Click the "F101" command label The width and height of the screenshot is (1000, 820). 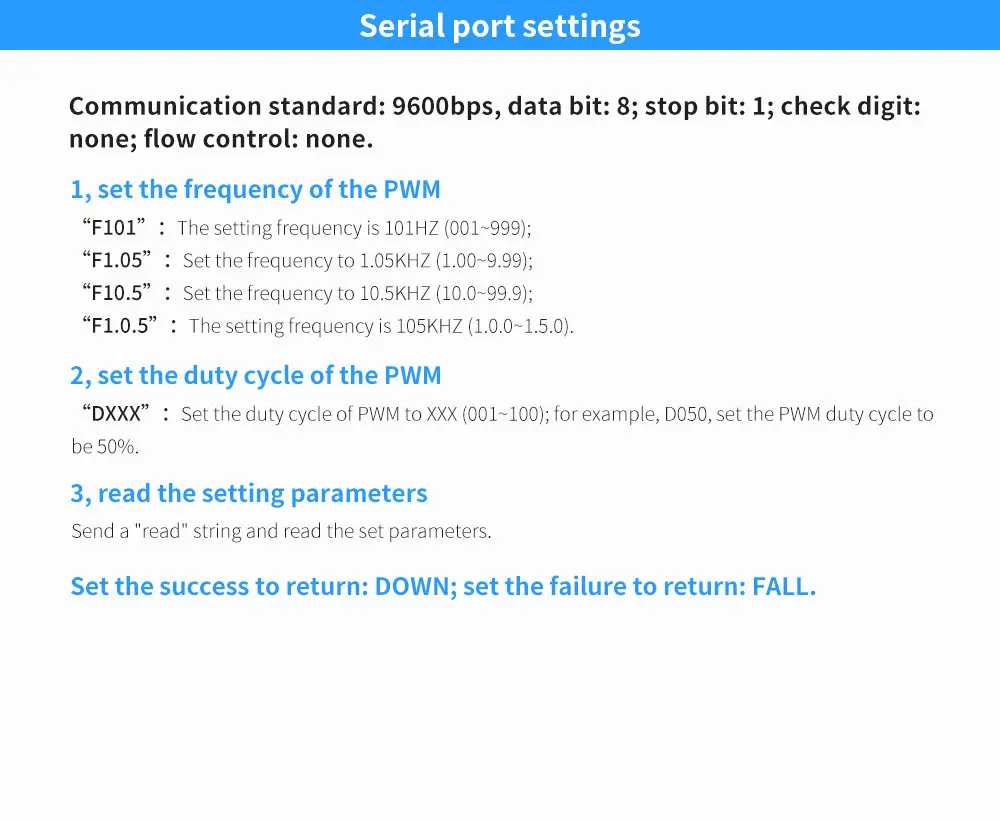coord(113,228)
